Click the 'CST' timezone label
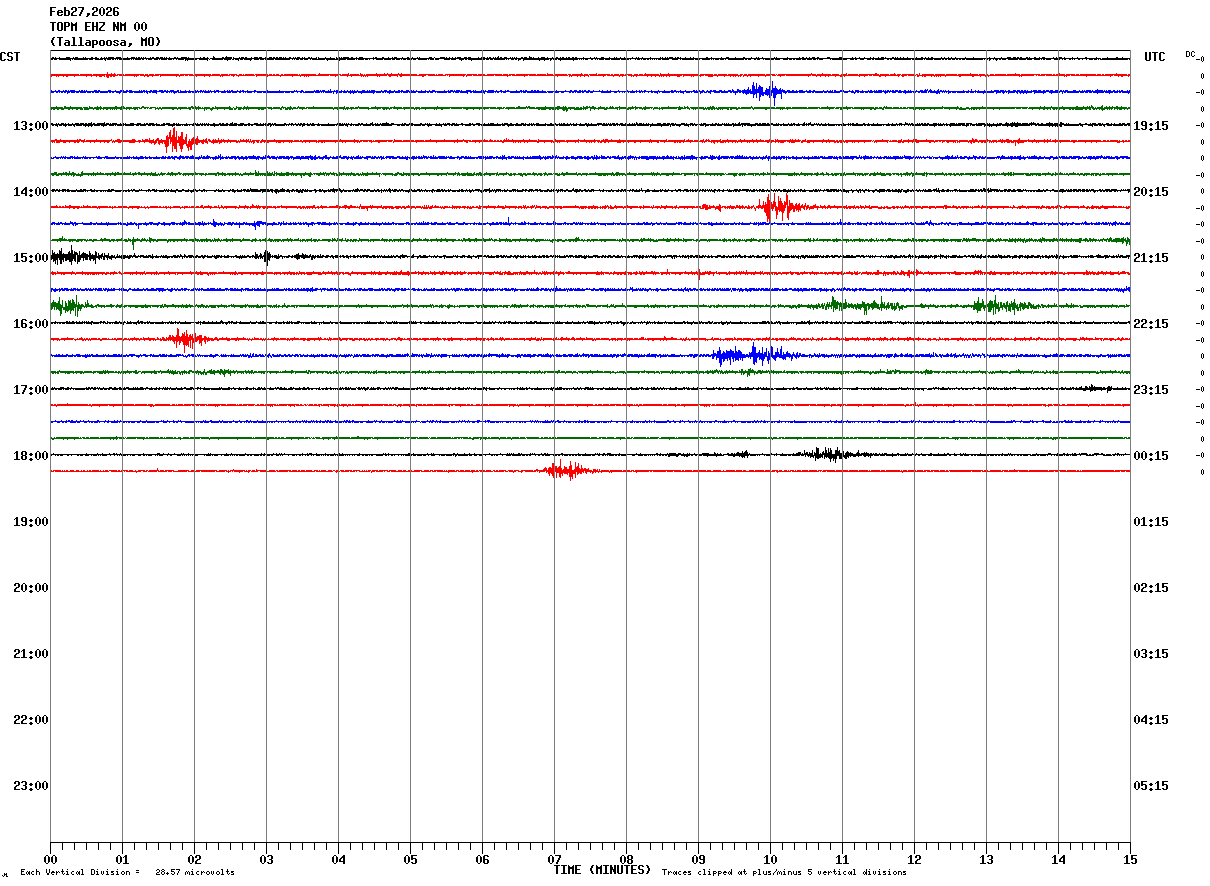The height and width of the screenshot is (886, 1210). (10, 57)
